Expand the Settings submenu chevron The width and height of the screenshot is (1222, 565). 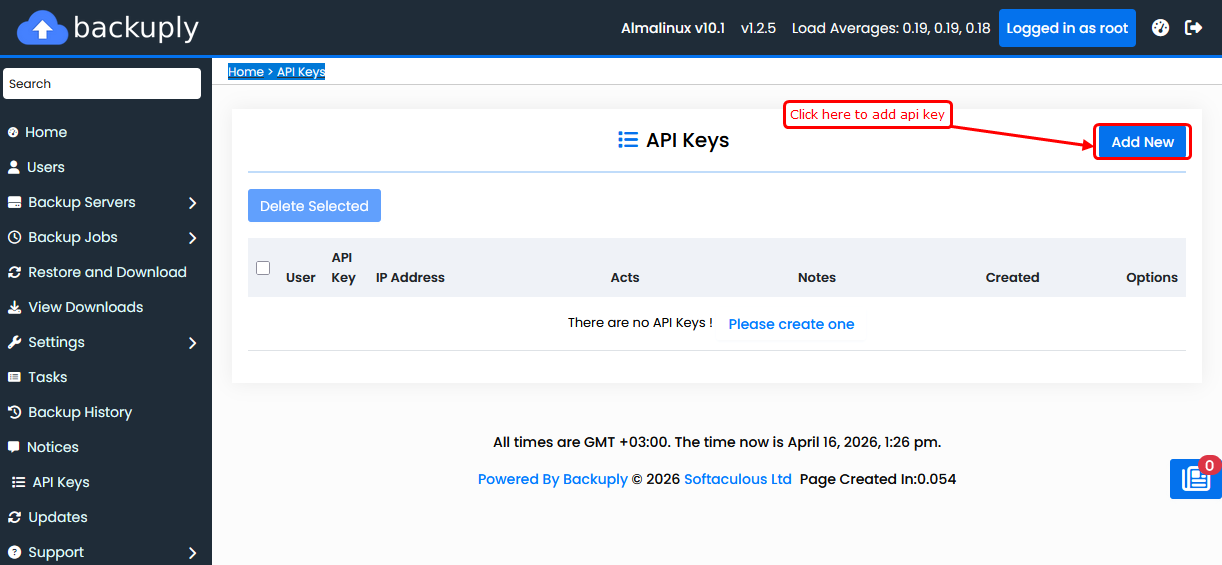click(192, 343)
